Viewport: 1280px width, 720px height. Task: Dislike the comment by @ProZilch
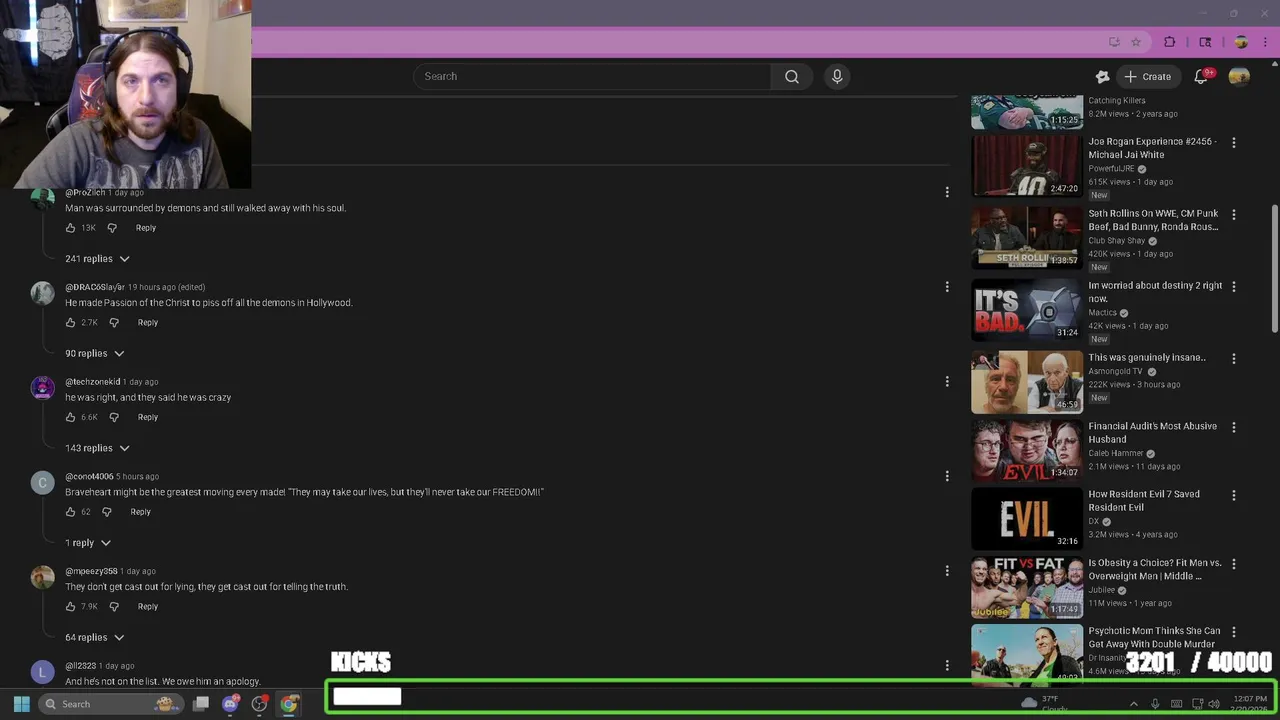112,228
